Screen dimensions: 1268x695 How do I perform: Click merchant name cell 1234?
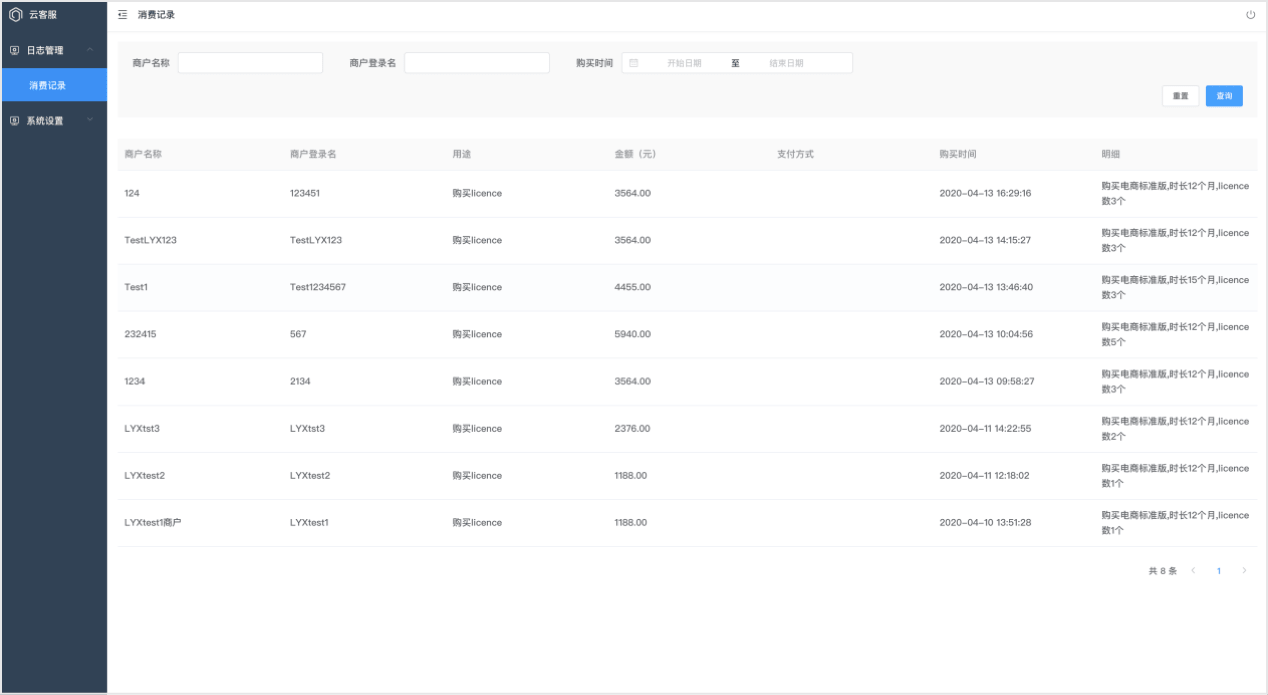tap(135, 381)
